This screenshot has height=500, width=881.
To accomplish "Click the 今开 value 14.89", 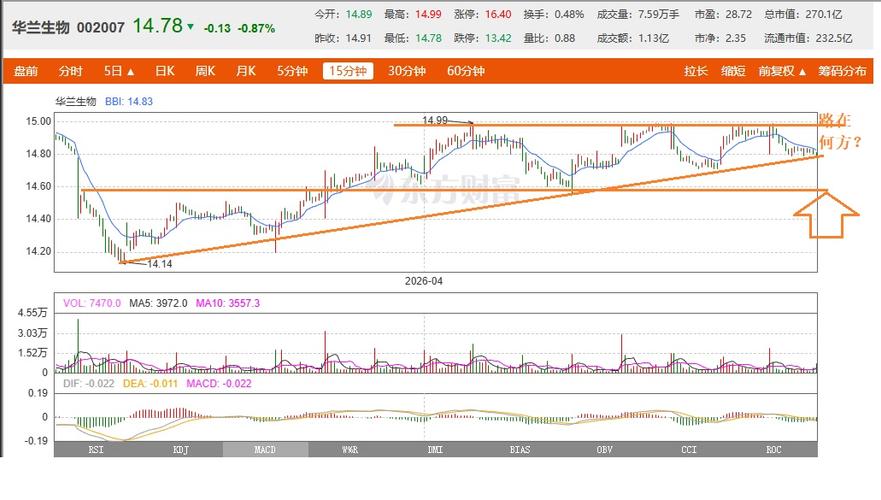I will (x=359, y=15).
